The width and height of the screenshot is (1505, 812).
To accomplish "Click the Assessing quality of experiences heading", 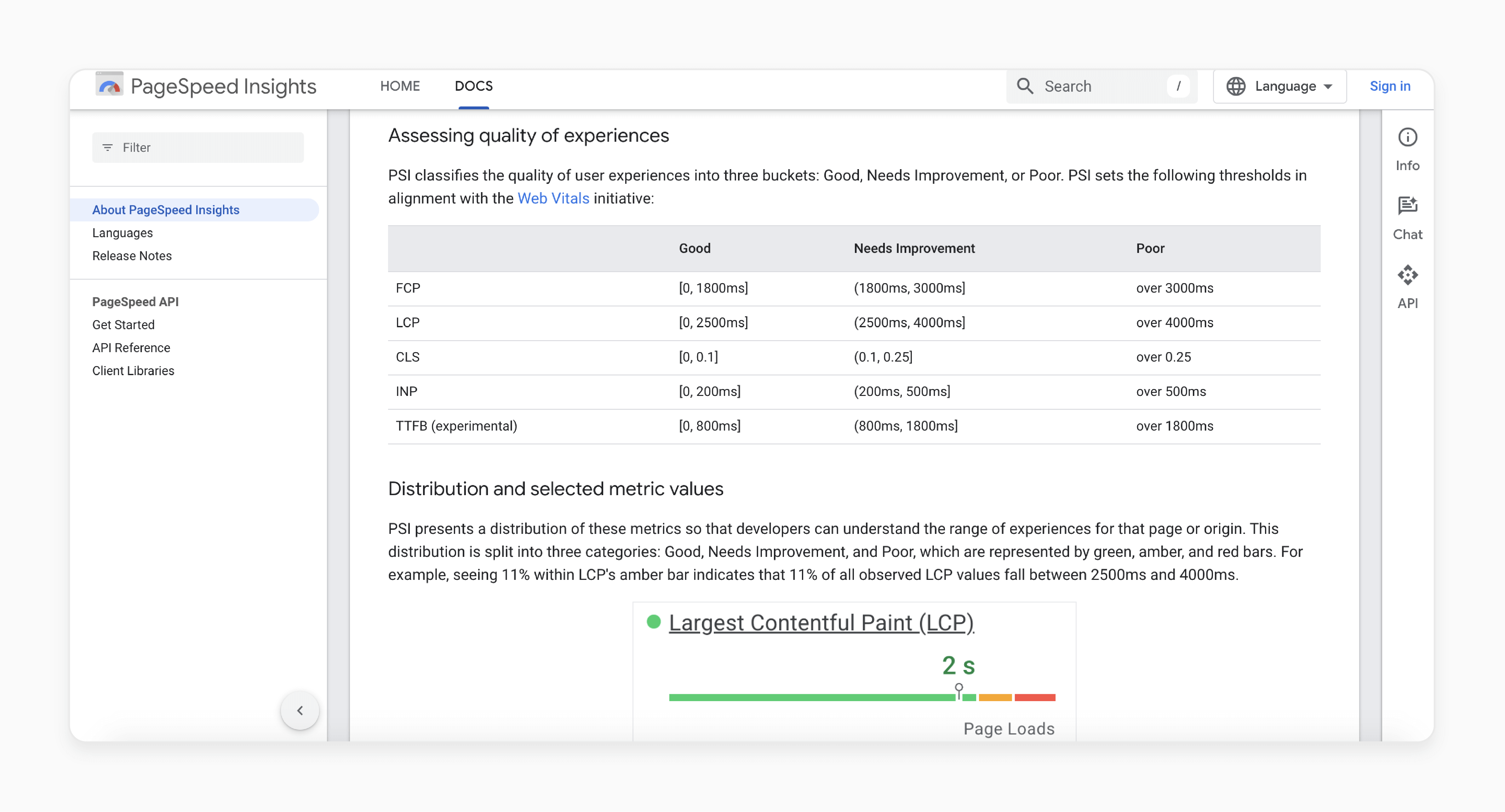I will click(x=528, y=135).
